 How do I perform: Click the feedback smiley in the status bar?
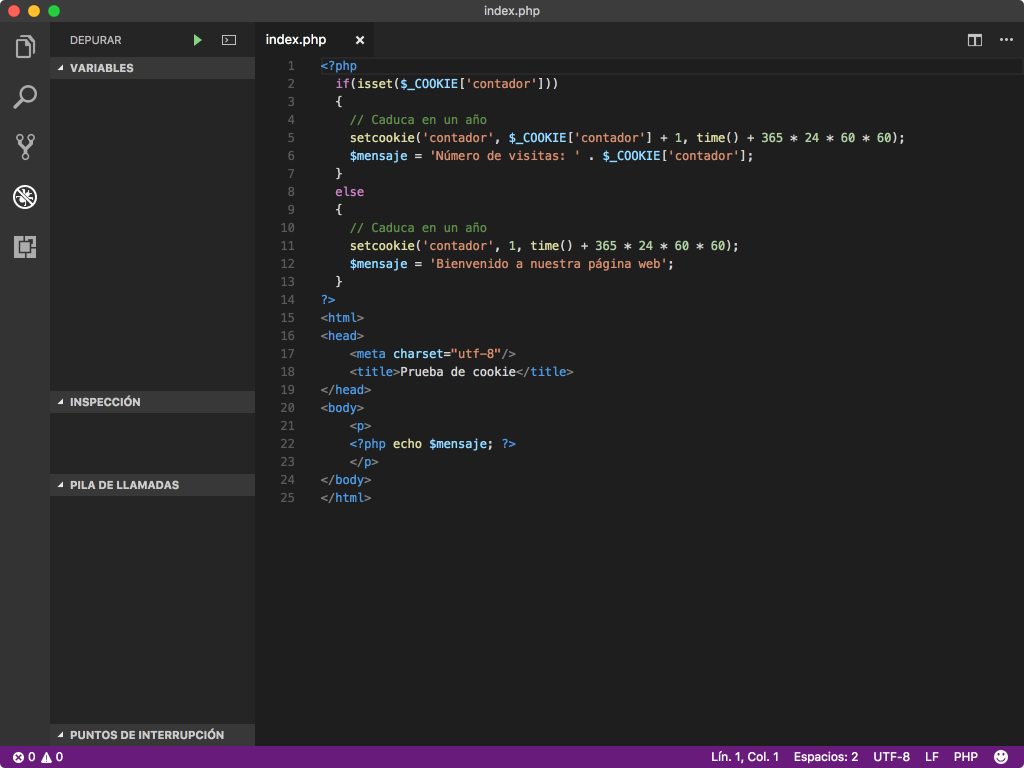(x=999, y=757)
